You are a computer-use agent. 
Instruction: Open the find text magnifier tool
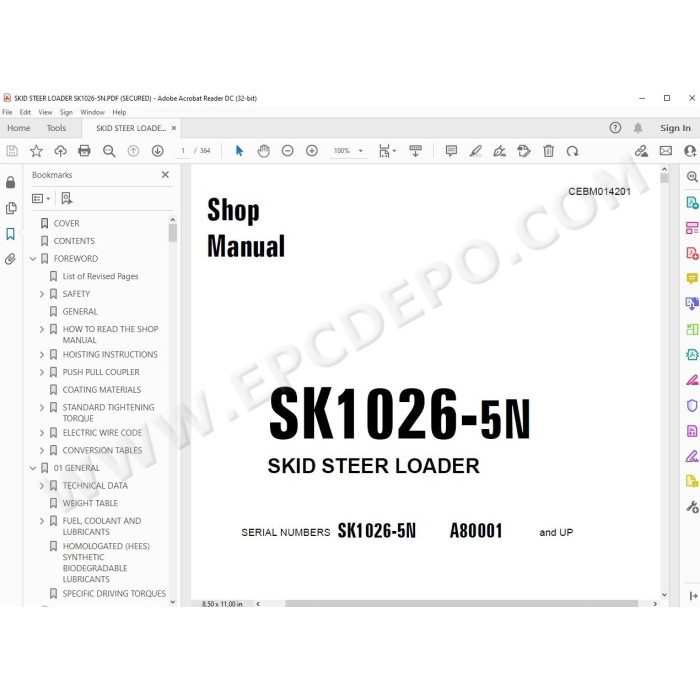click(x=109, y=151)
